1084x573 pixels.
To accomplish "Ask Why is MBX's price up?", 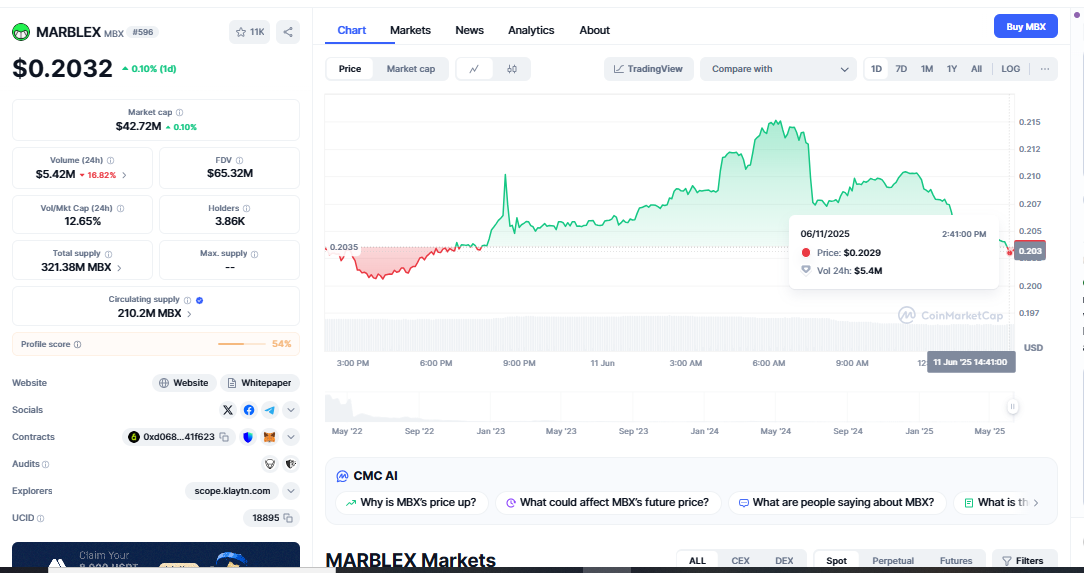I will (x=411, y=502).
